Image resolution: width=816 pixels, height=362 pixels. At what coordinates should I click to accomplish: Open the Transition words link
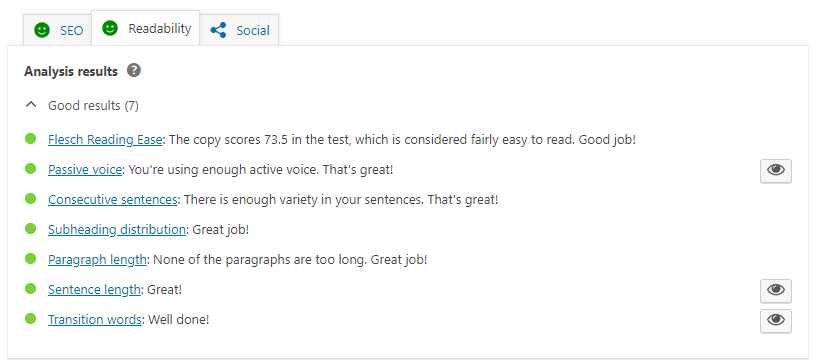pyautogui.click(x=95, y=319)
